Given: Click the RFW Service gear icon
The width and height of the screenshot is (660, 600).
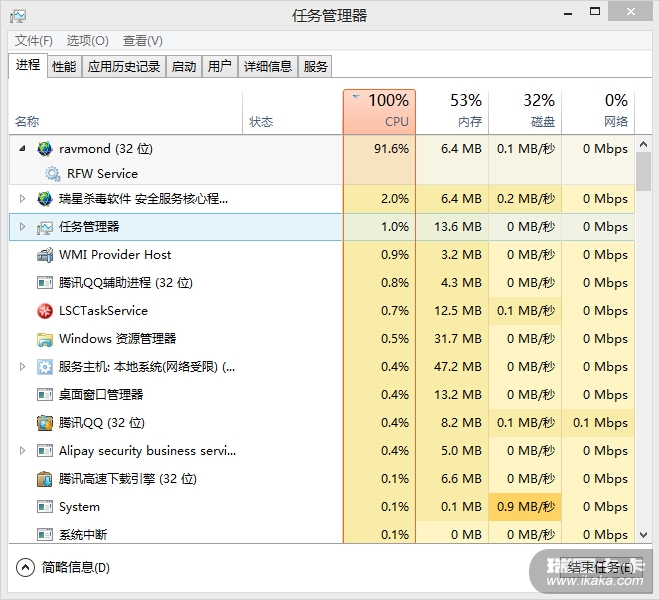Looking at the screenshot, I should pyautogui.click(x=53, y=173).
